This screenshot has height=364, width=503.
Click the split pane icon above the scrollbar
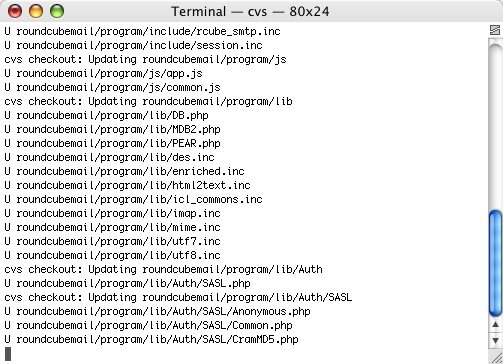495,30
